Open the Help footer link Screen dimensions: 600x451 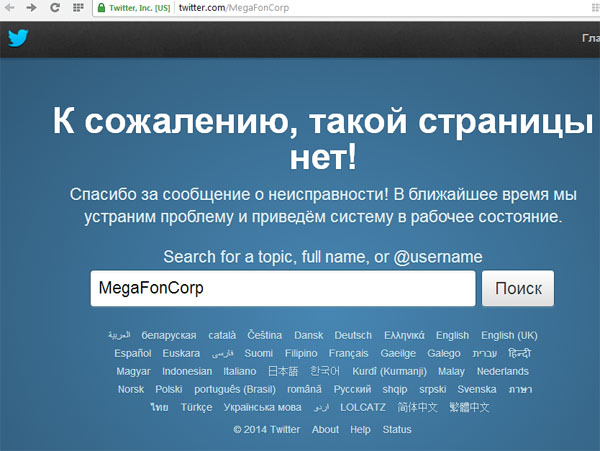[360, 430]
